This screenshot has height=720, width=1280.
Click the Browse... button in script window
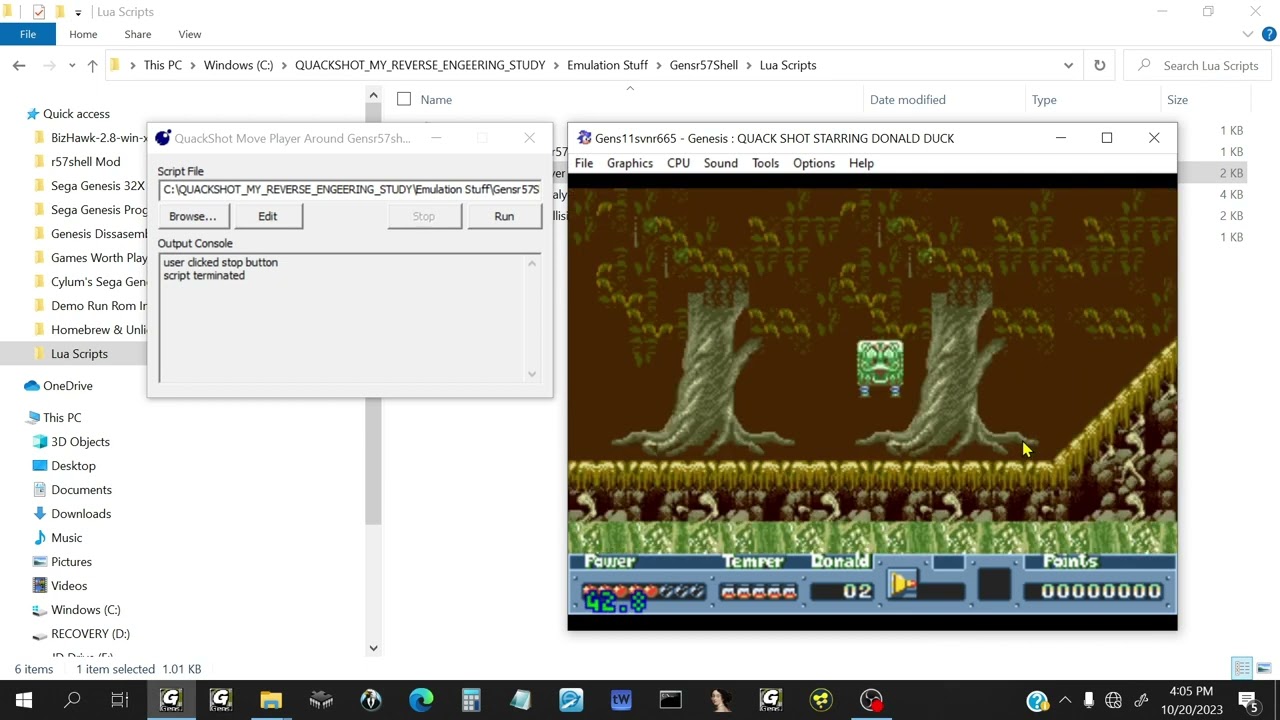coord(193,216)
